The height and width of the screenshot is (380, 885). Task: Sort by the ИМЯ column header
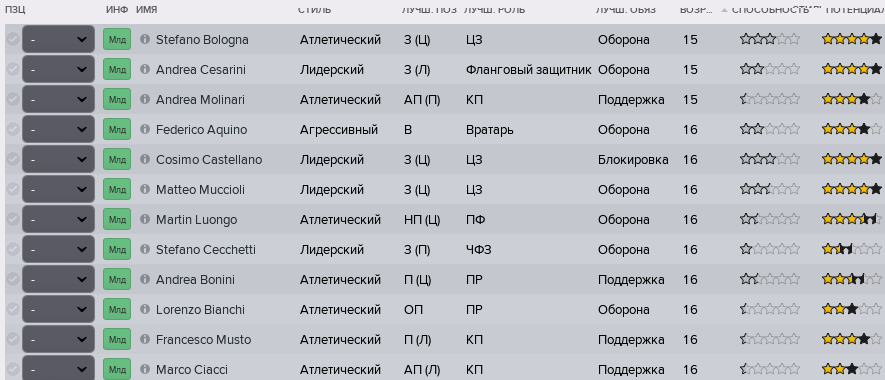tap(147, 10)
